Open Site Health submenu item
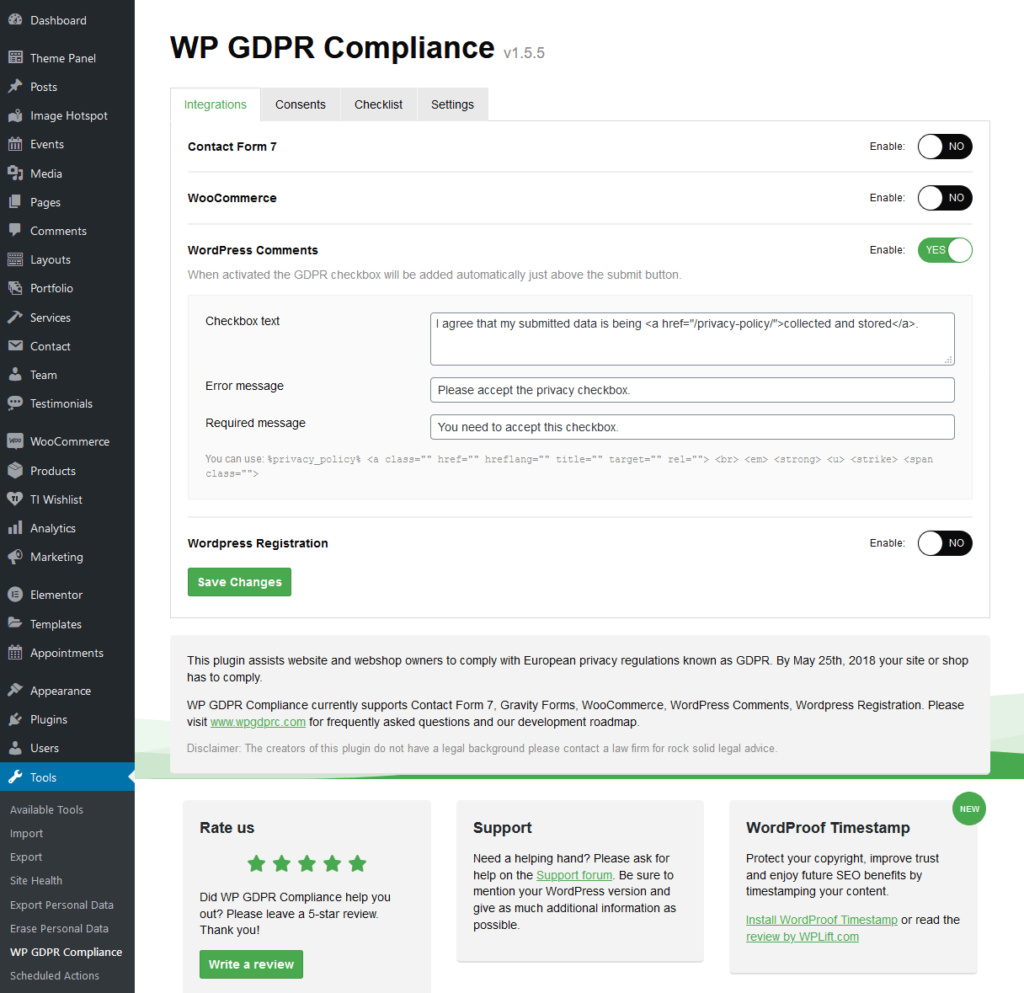The width and height of the screenshot is (1024, 993). [36, 881]
